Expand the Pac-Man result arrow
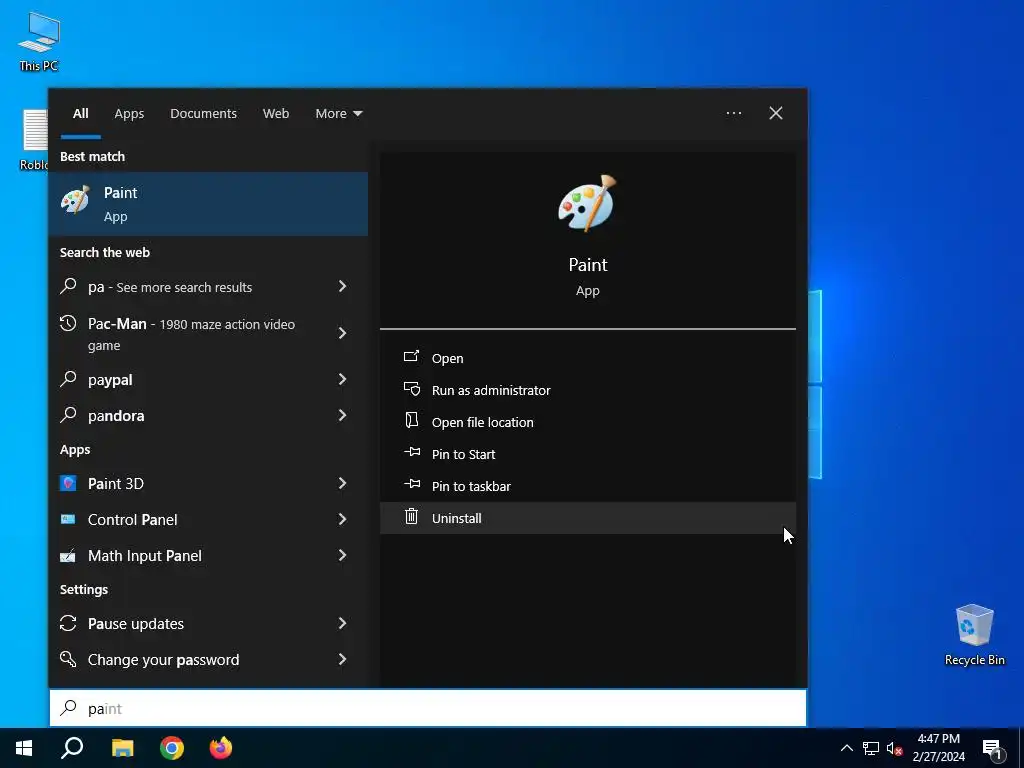The width and height of the screenshot is (1024, 768). coord(342,333)
